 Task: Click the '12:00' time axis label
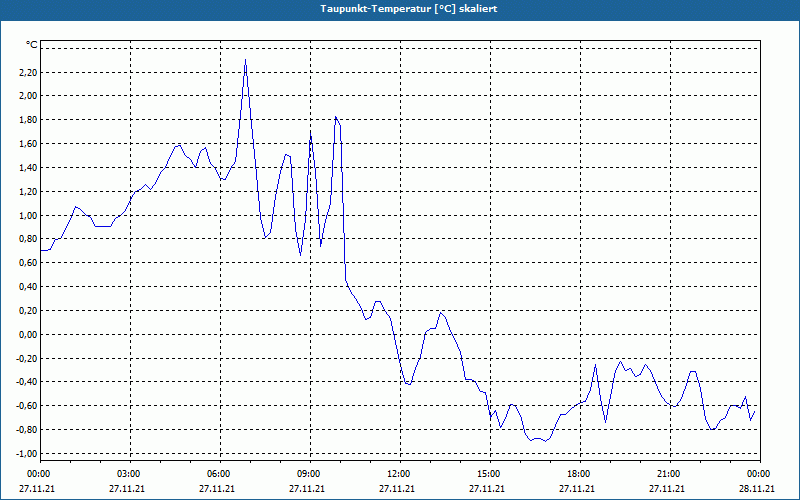(400, 474)
